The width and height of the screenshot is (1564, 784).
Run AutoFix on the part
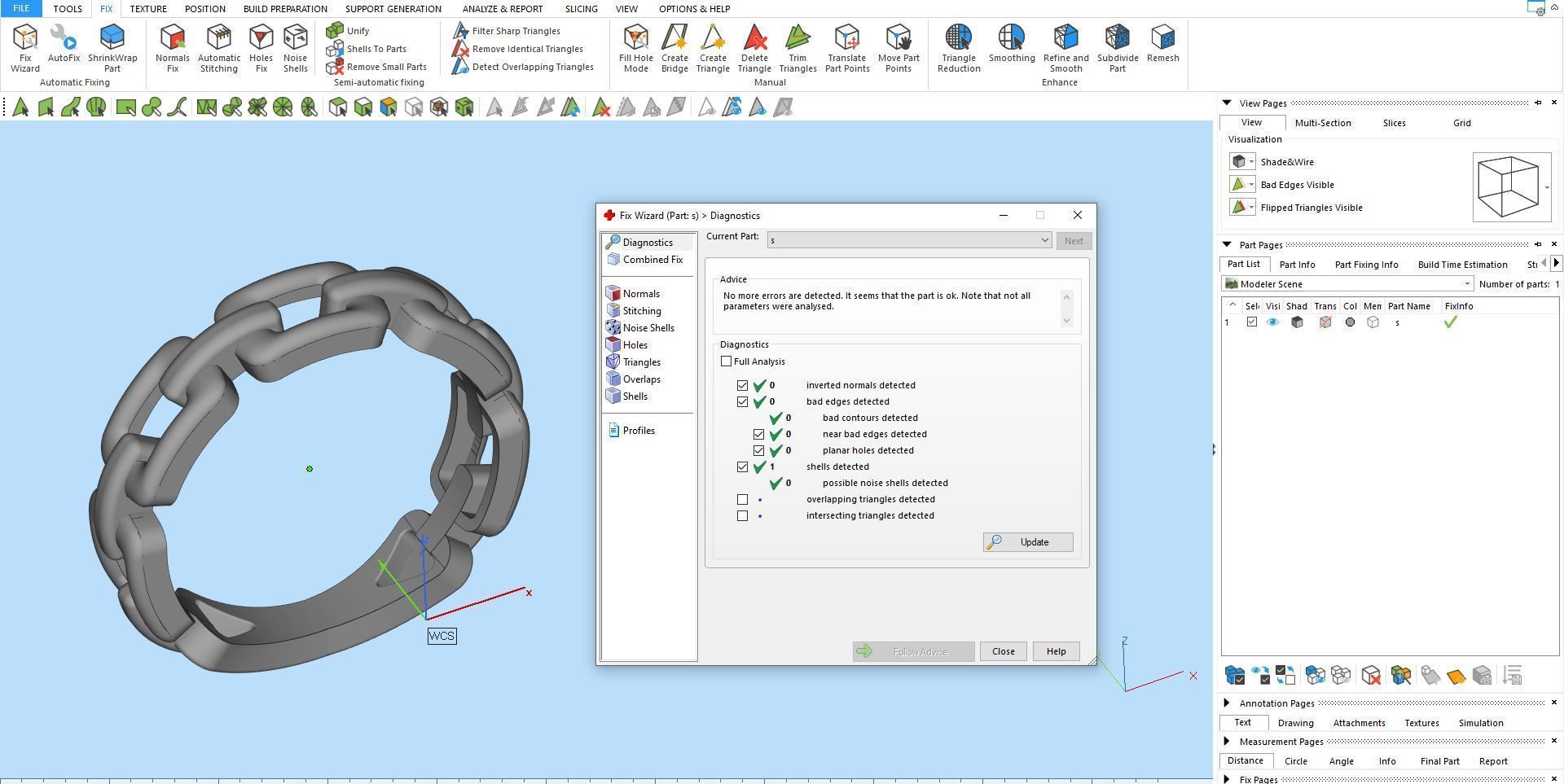tap(64, 44)
